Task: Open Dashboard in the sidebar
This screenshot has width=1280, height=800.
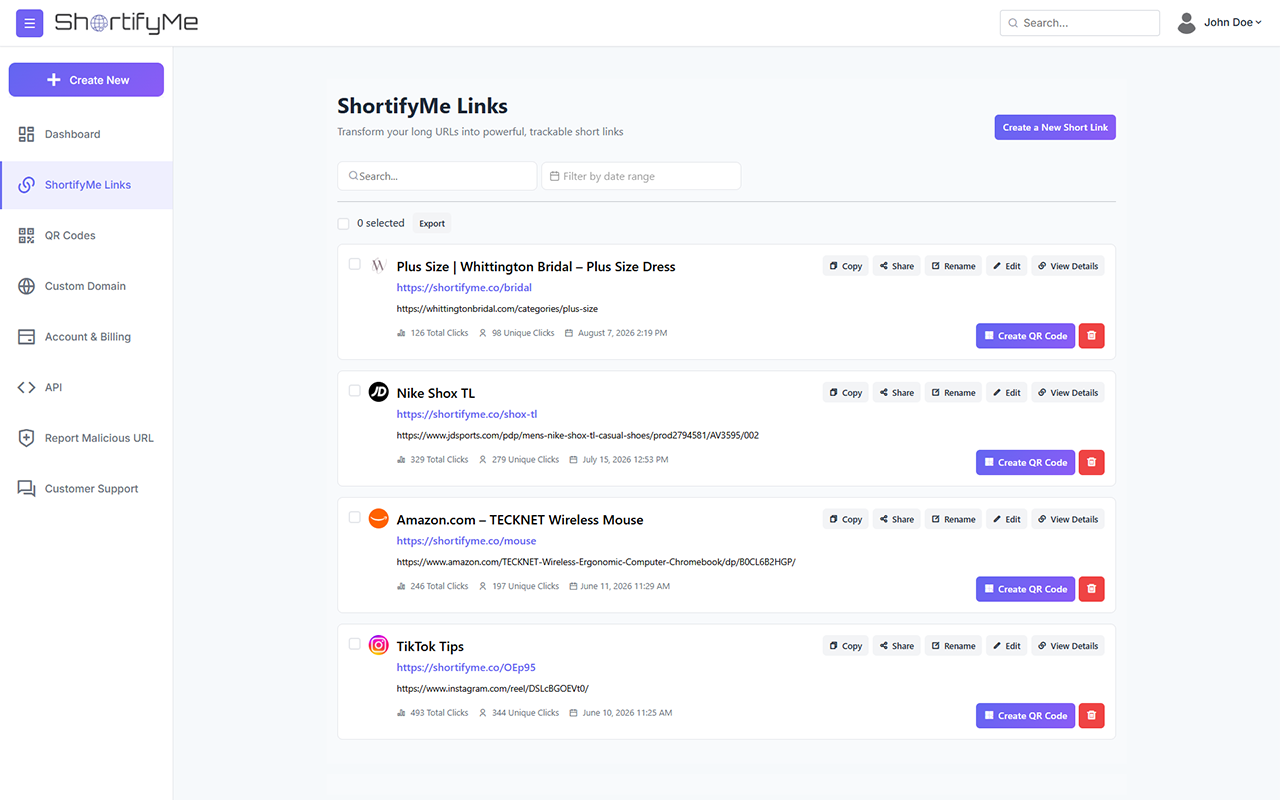Action: point(86,134)
